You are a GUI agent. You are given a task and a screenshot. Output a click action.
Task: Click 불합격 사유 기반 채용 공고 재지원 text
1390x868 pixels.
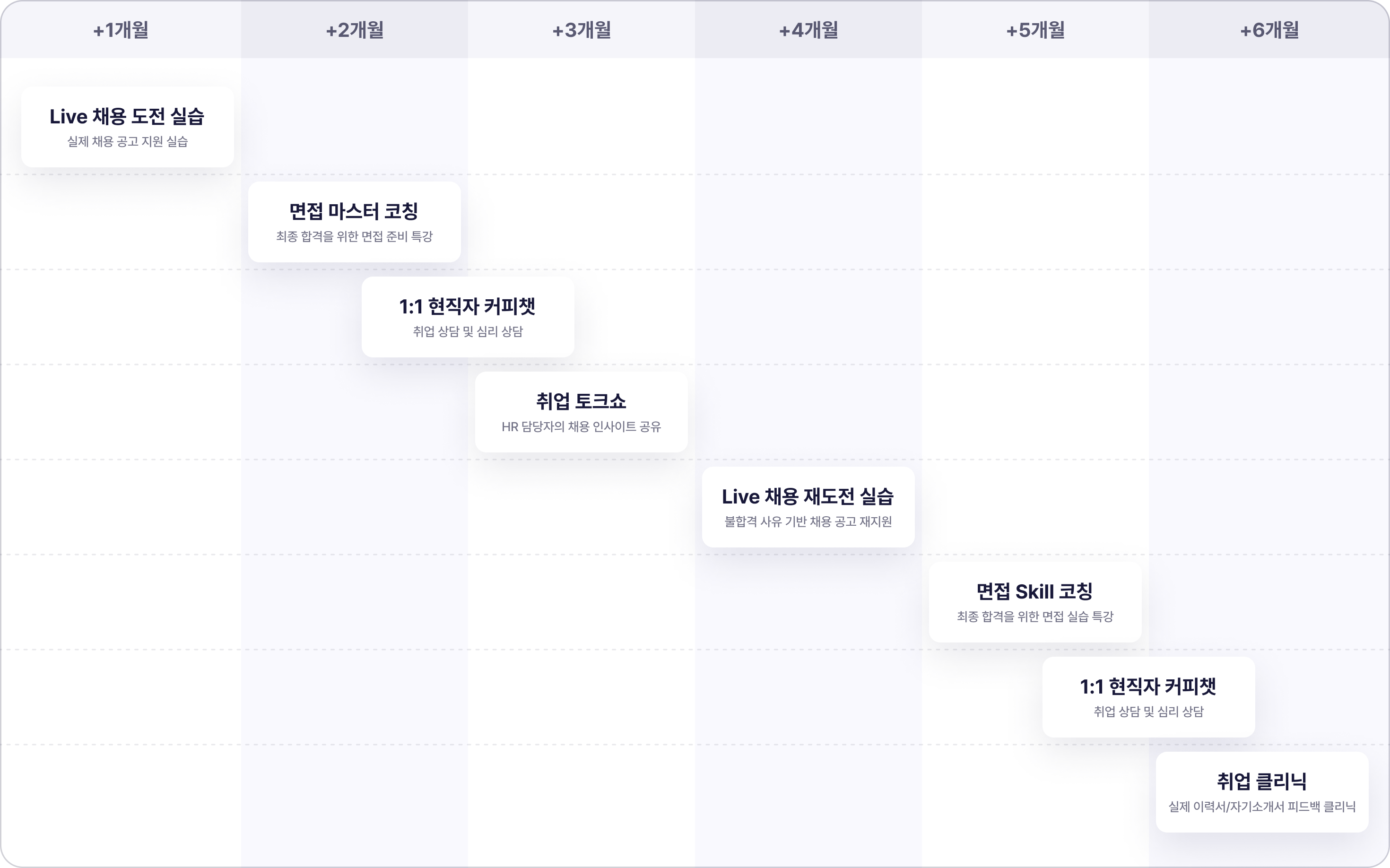click(x=808, y=522)
